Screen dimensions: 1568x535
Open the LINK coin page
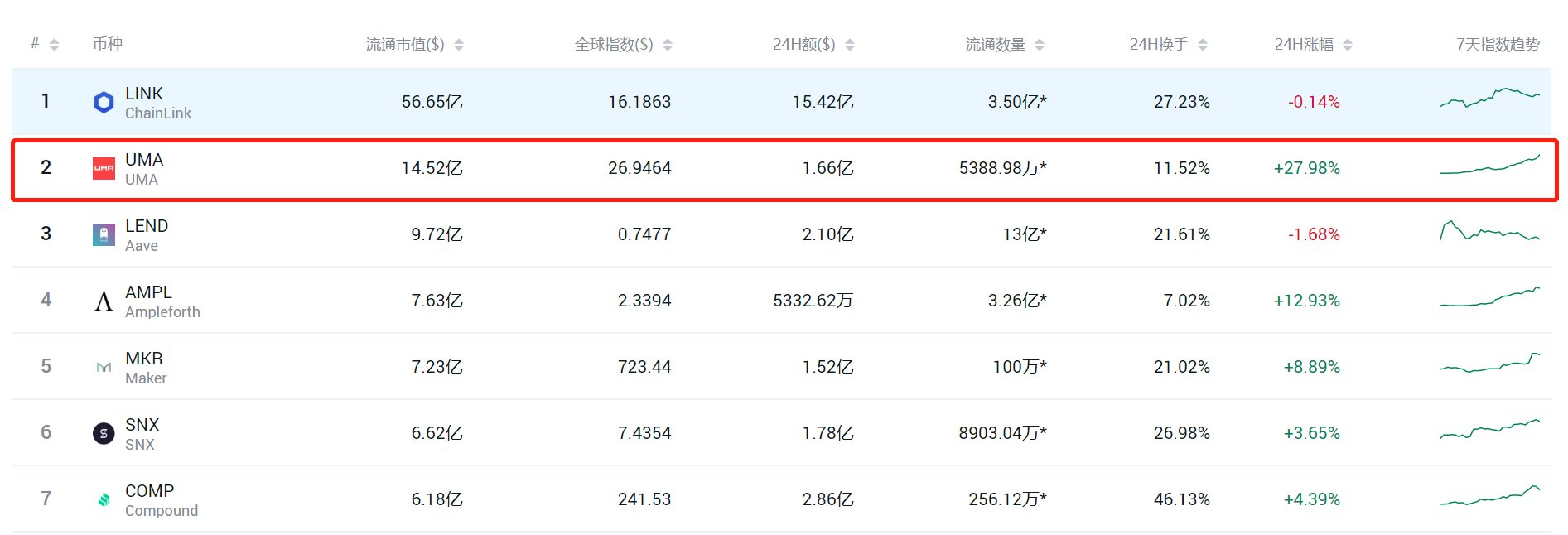(144, 94)
